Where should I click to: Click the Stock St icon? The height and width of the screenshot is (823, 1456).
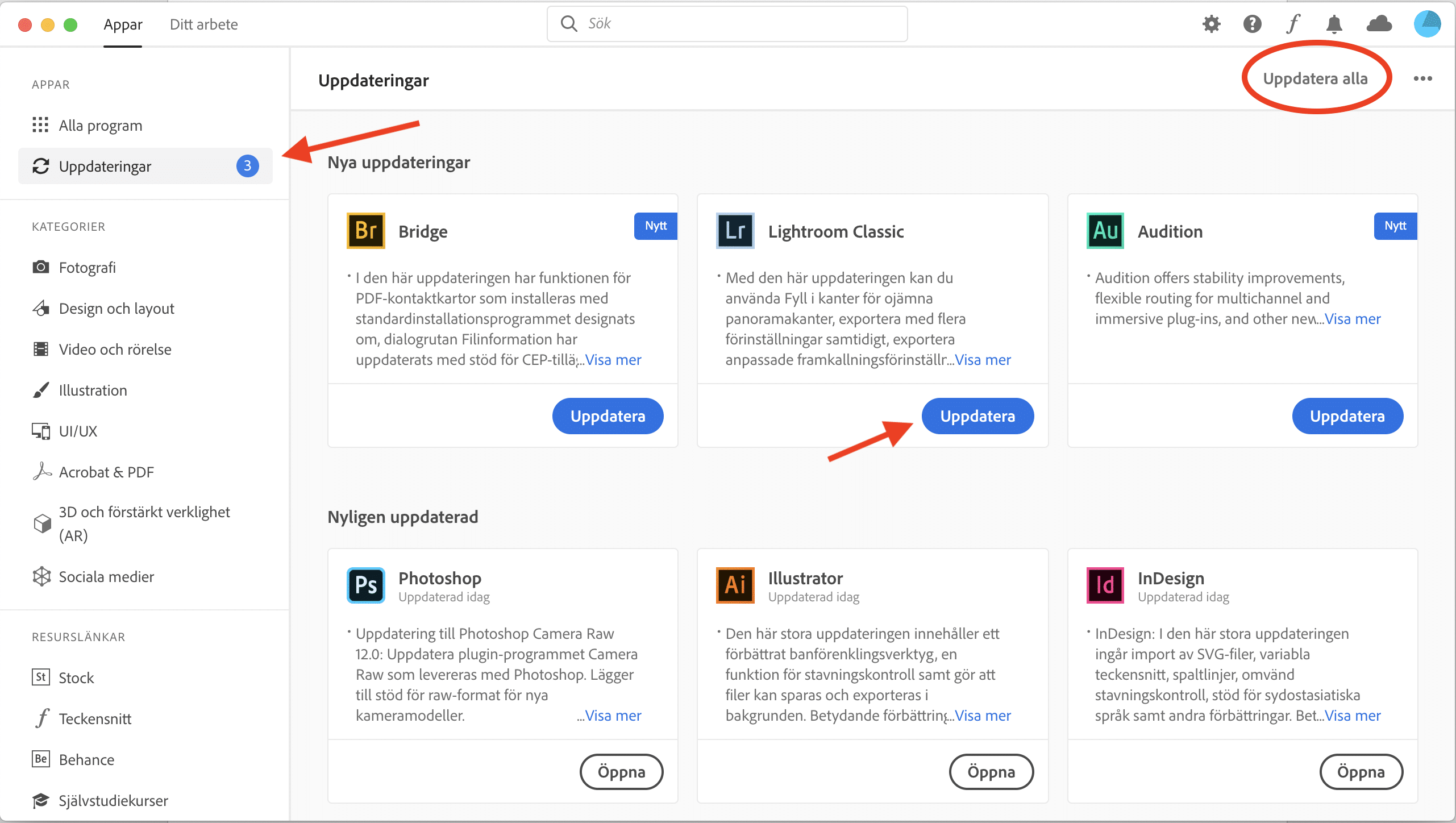(x=40, y=677)
